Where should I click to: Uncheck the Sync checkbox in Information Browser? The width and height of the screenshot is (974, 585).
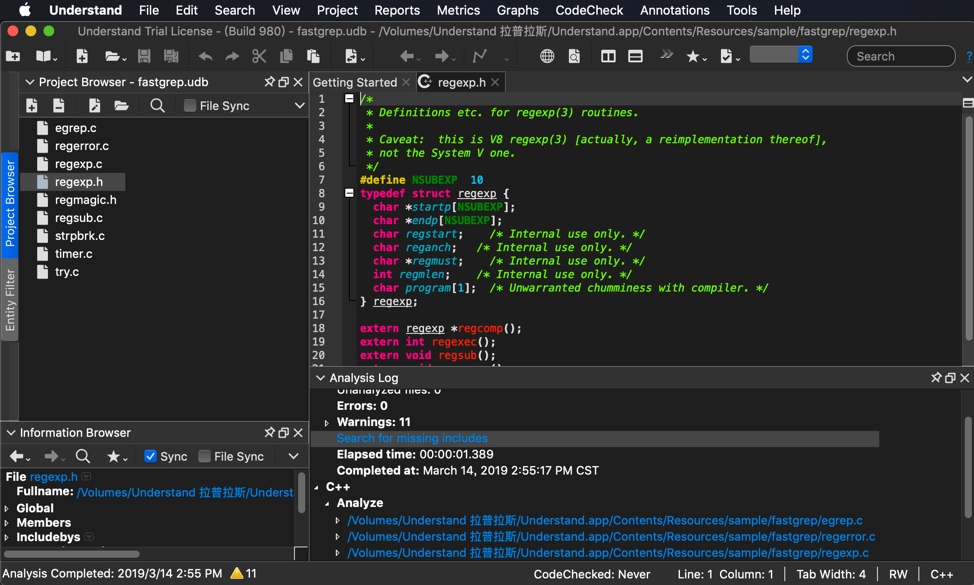coord(151,457)
